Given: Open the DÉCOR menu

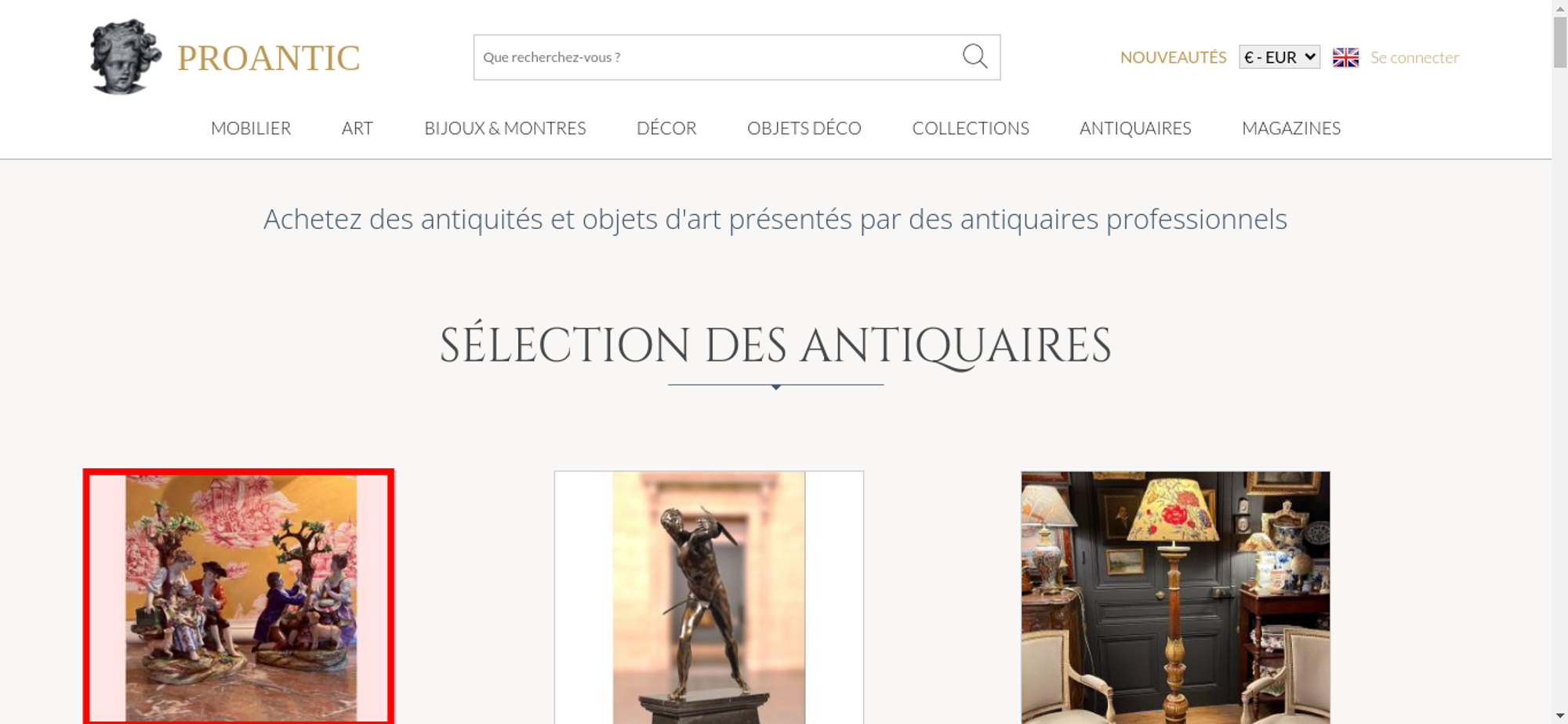Looking at the screenshot, I should tap(666, 128).
